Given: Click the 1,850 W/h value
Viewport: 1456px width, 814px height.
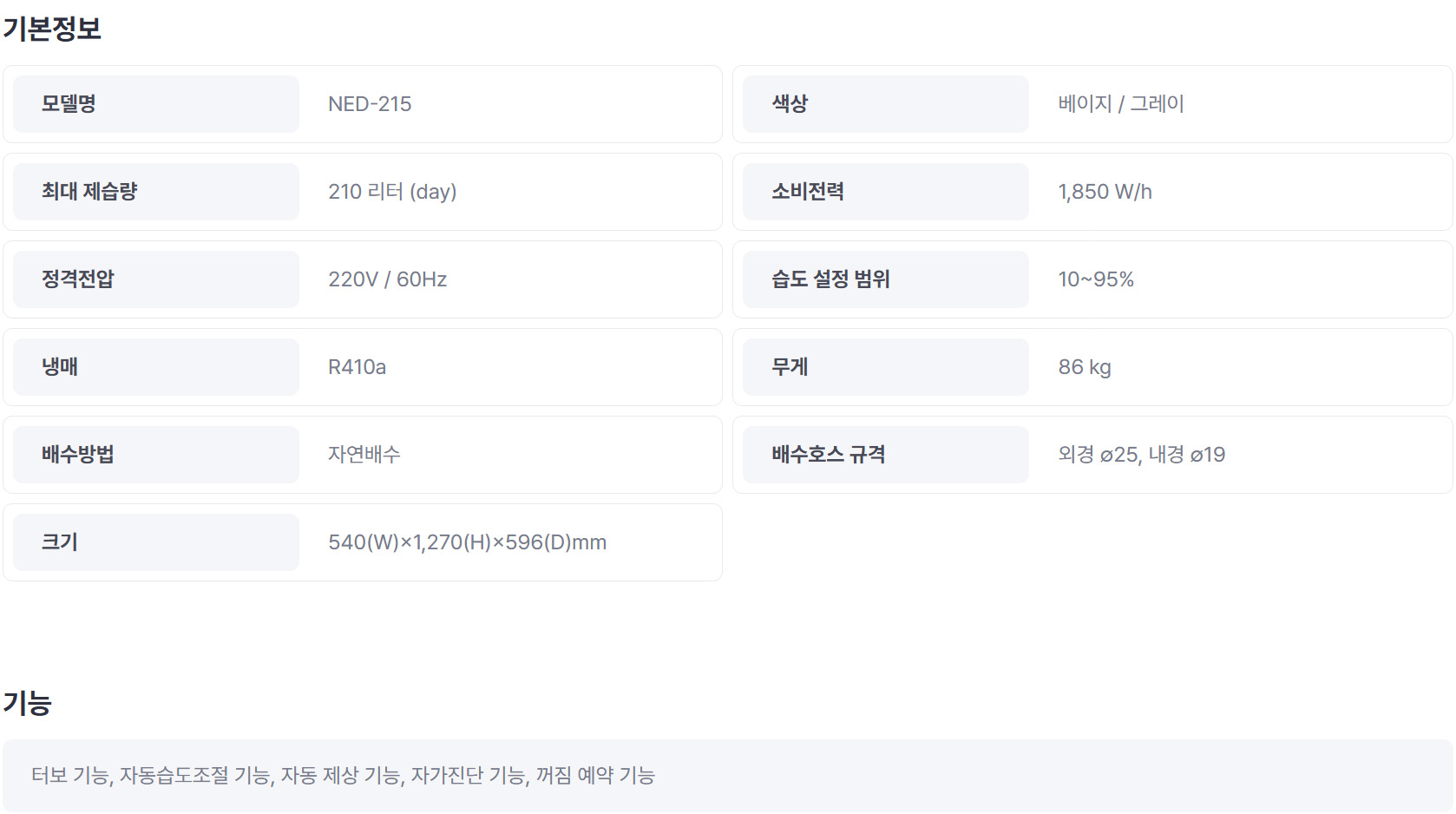Looking at the screenshot, I should tap(1105, 192).
